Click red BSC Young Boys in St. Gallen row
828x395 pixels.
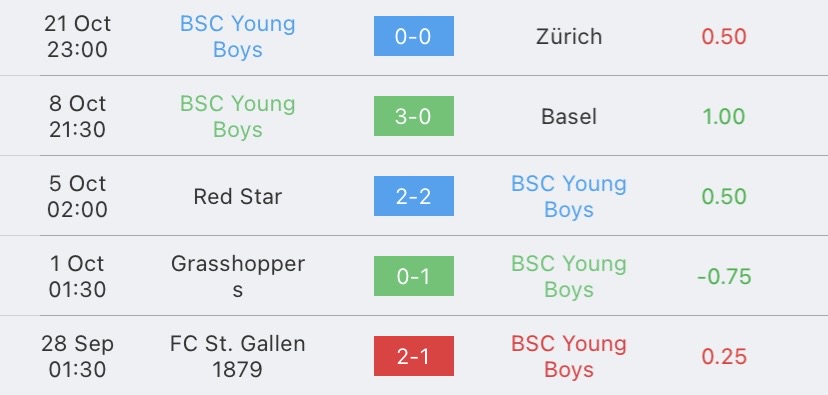(569, 356)
